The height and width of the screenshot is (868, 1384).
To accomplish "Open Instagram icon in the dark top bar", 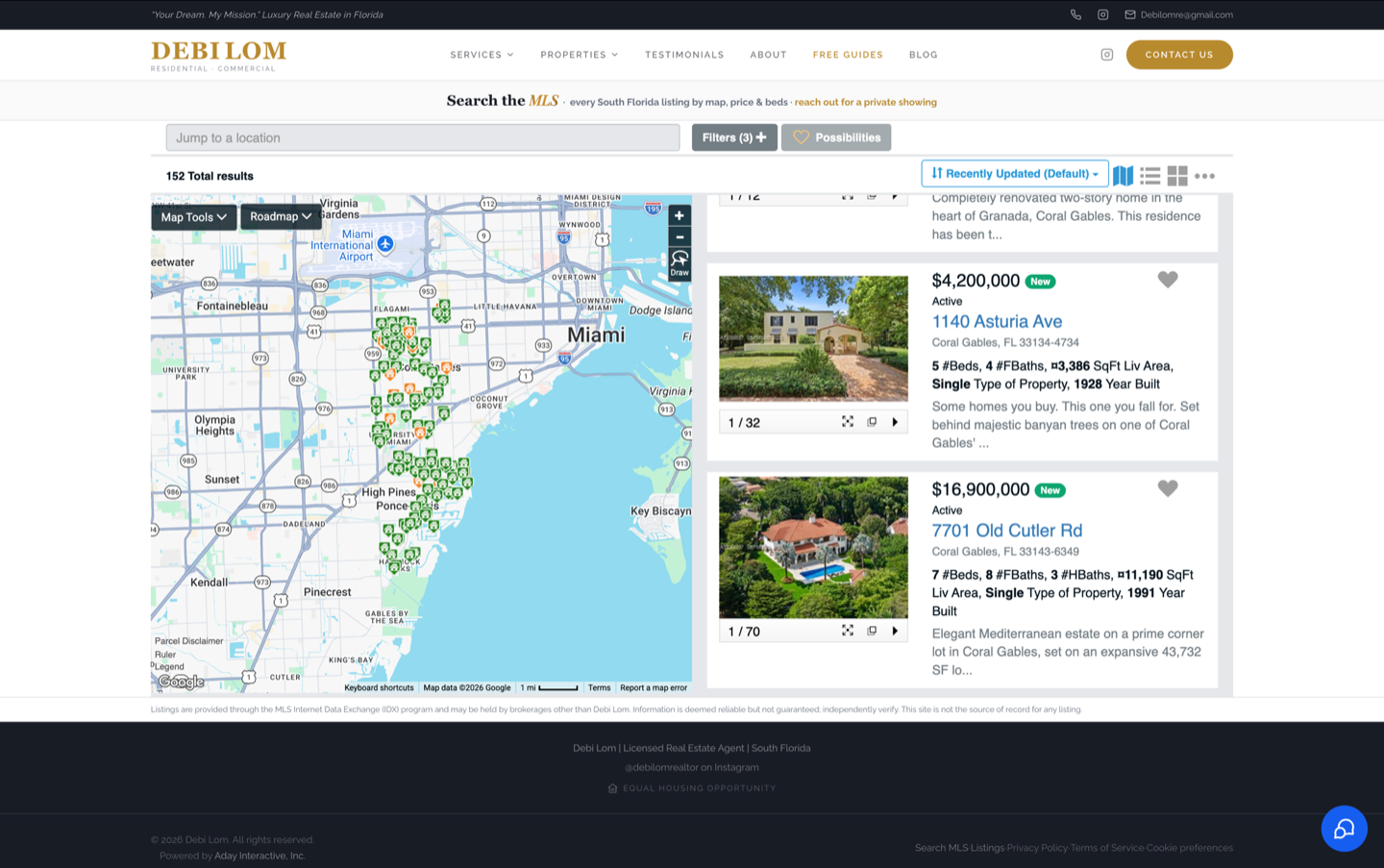I will pyautogui.click(x=1102, y=14).
